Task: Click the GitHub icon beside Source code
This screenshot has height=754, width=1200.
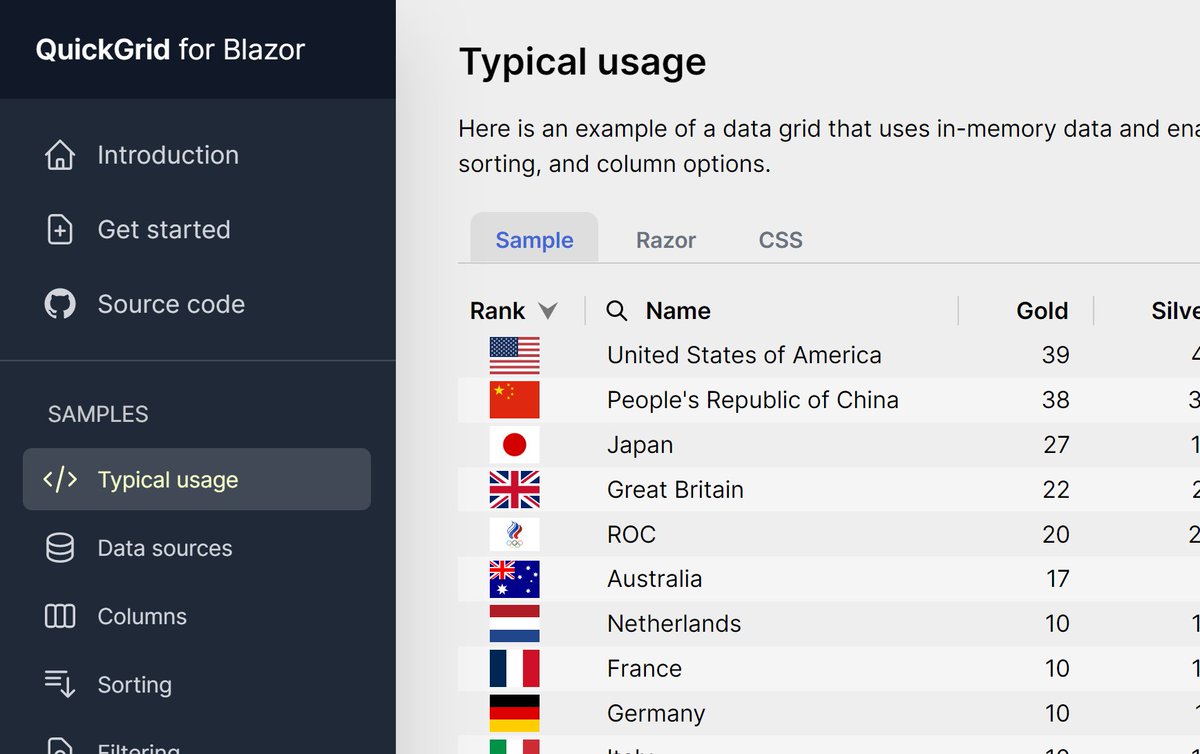Action: pyautogui.click(x=60, y=304)
